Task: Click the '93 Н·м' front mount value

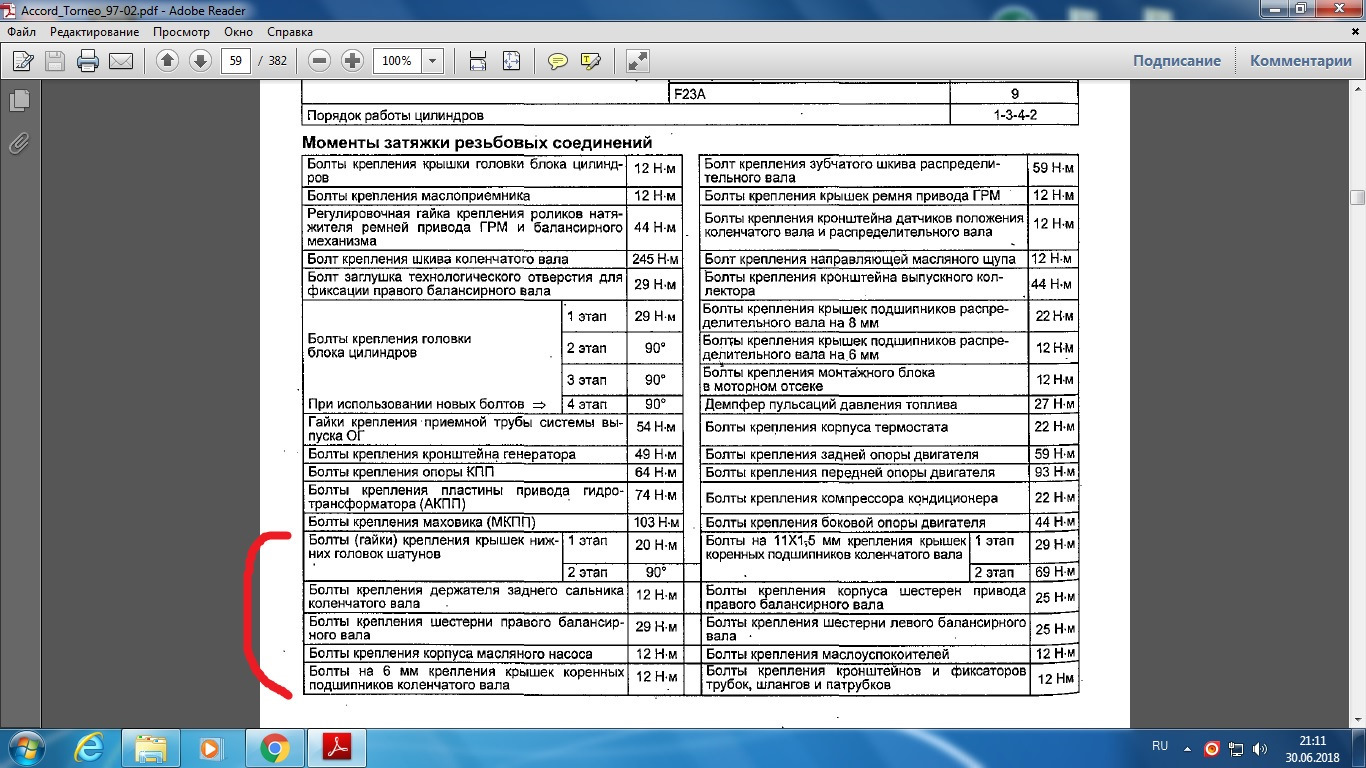Action: (1054, 472)
